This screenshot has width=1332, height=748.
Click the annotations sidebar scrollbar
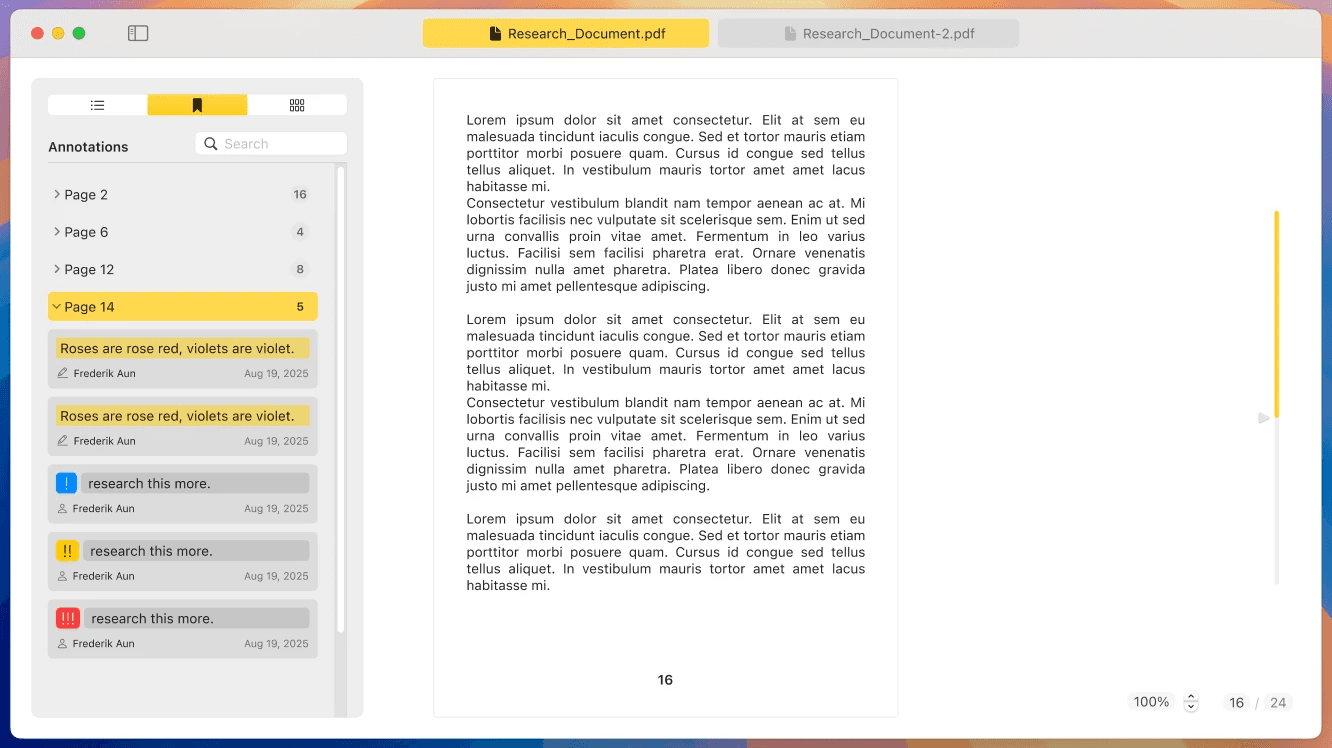[340, 400]
